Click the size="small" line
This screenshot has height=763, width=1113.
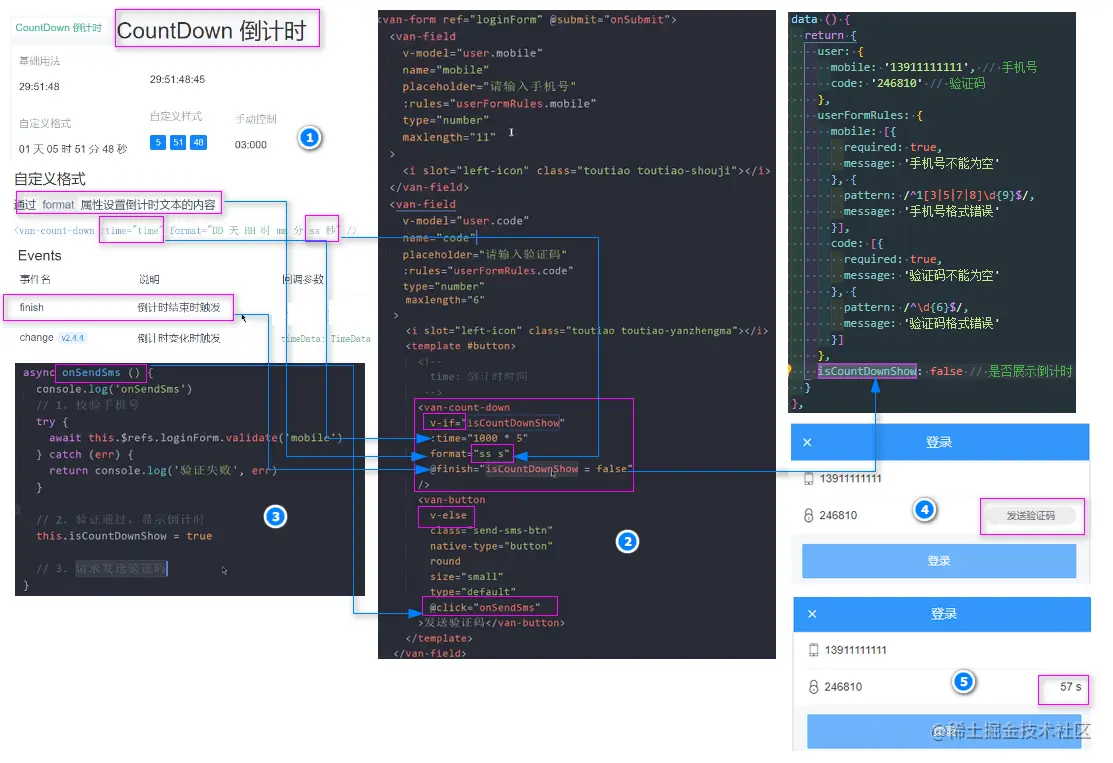coord(466,577)
